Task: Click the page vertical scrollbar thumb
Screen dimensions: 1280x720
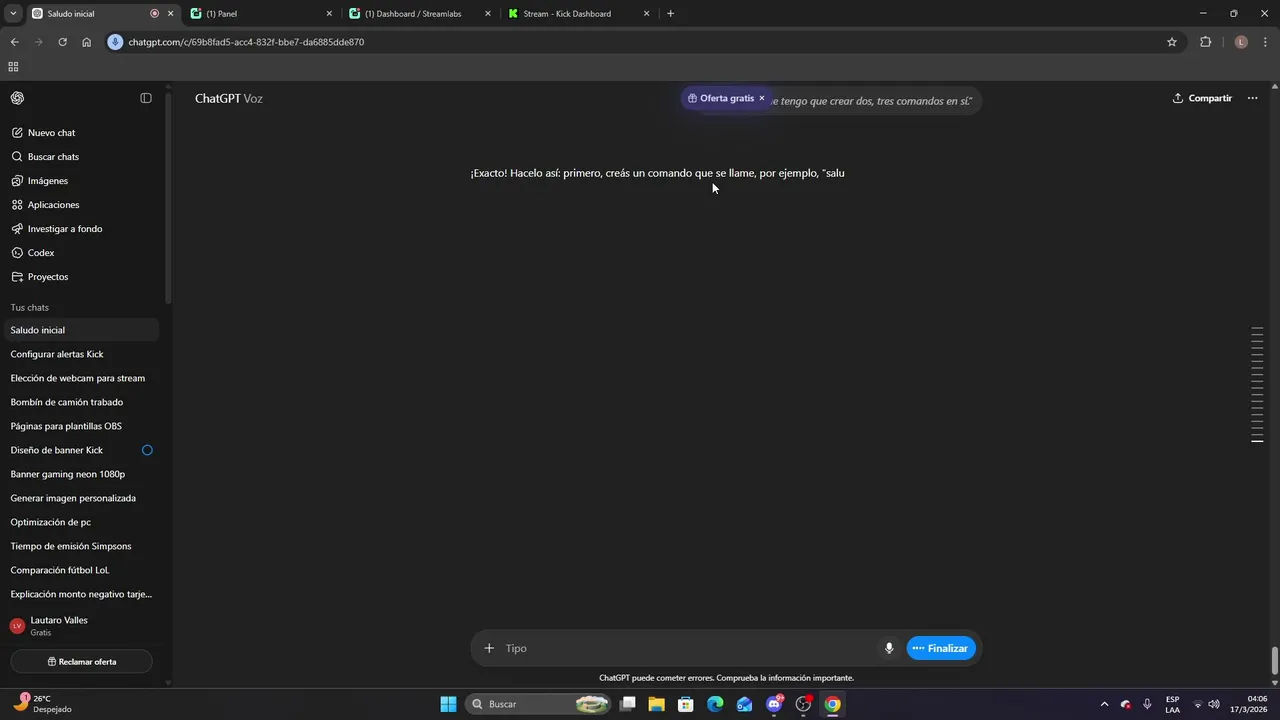Action: [1274, 661]
